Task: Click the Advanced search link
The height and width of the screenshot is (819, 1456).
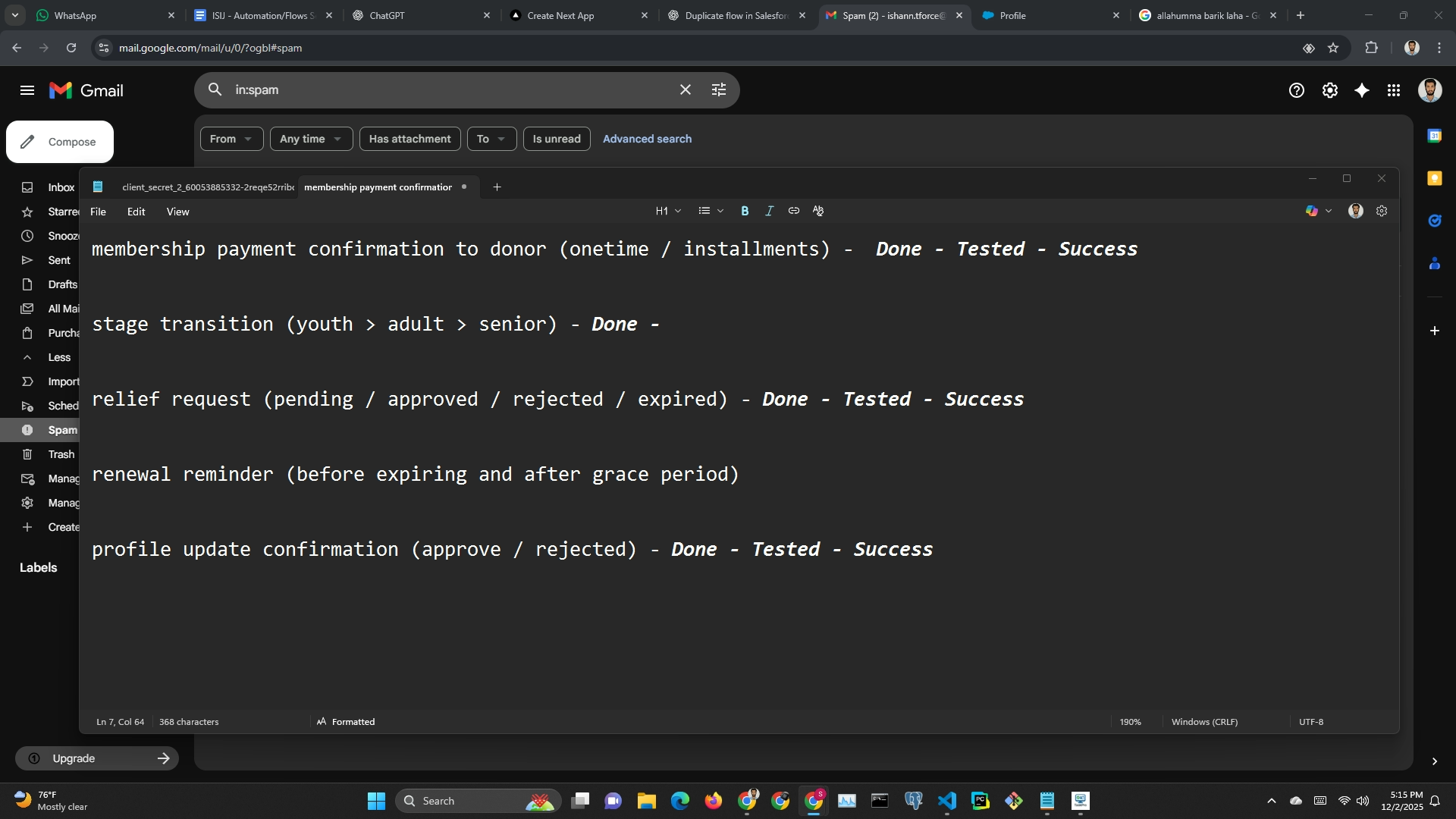Action: click(x=647, y=139)
